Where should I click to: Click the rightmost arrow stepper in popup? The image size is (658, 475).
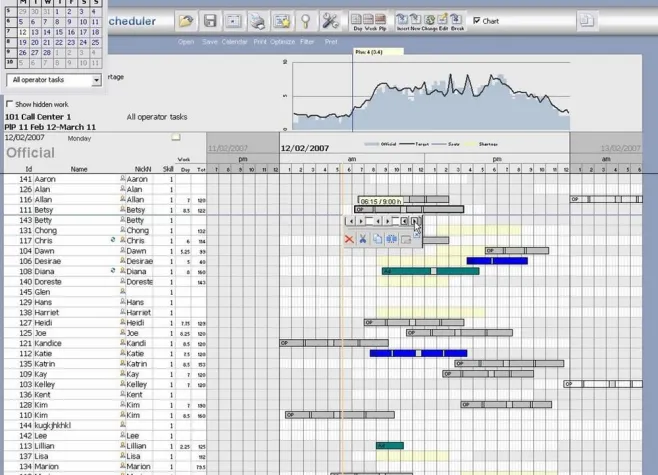pyautogui.click(x=415, y=221)
